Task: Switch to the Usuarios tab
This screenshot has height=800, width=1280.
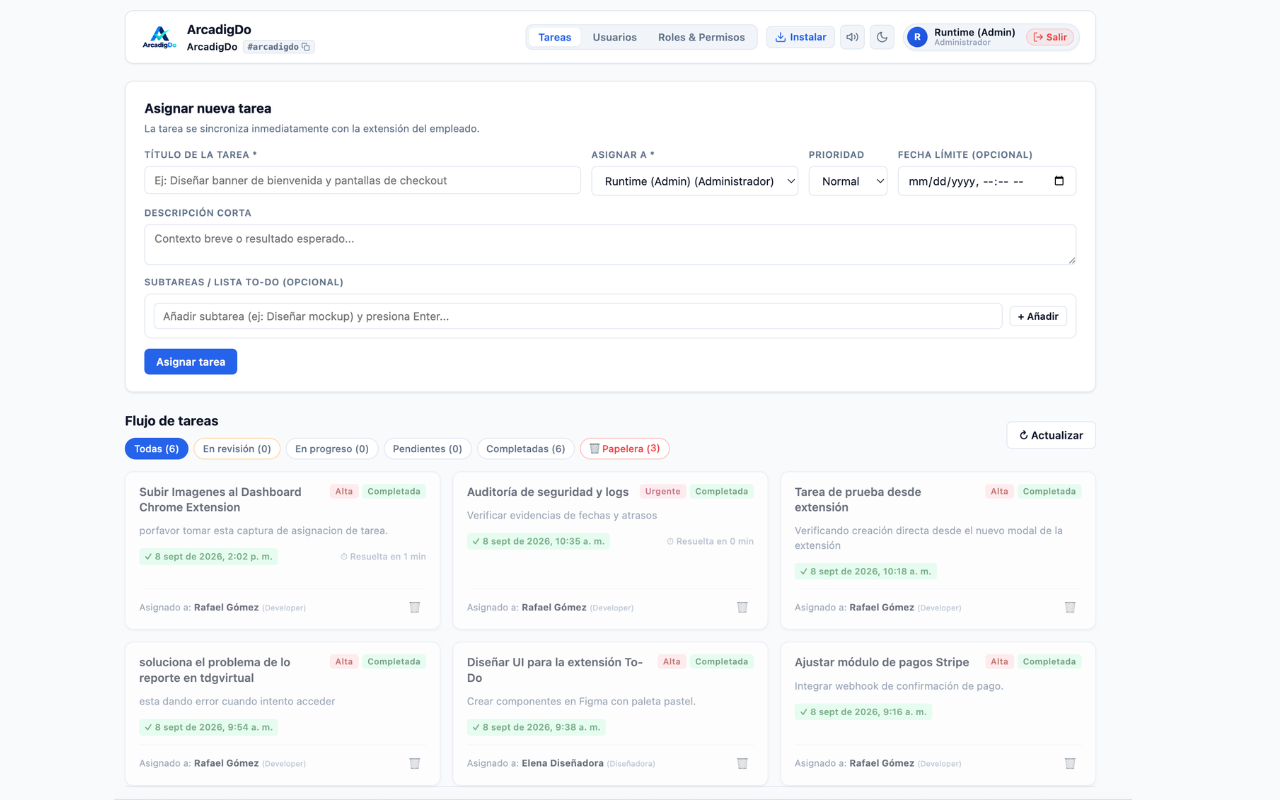Action: click(614, 37)
